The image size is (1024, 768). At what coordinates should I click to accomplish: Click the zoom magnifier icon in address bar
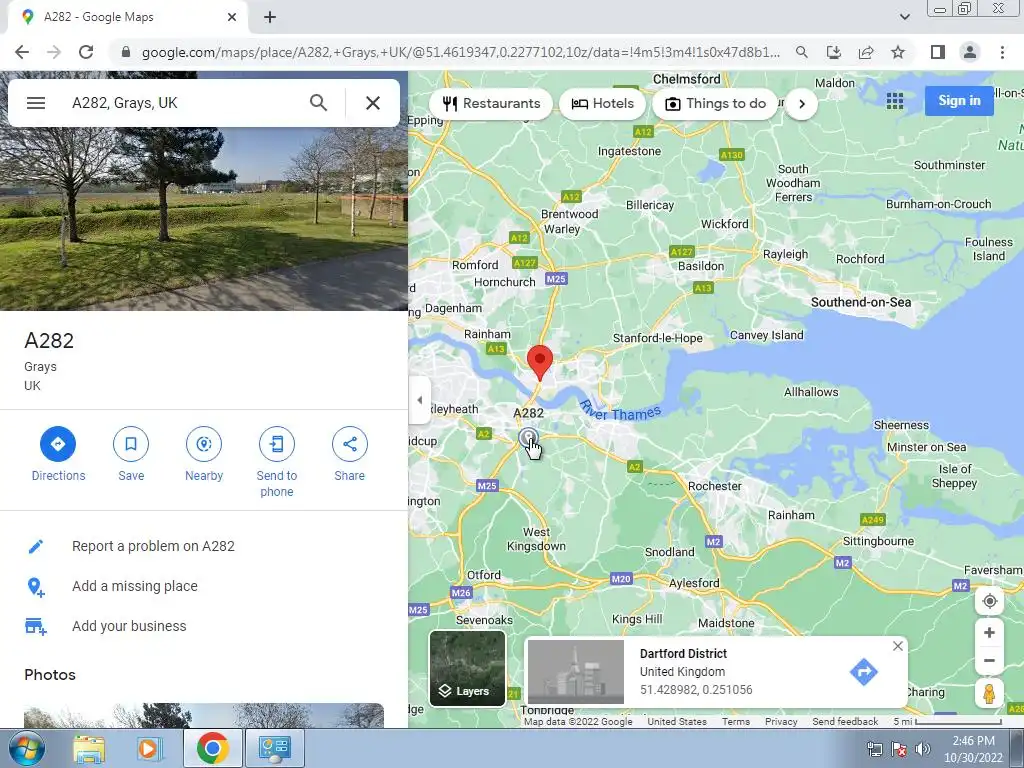tap(802, 52)
